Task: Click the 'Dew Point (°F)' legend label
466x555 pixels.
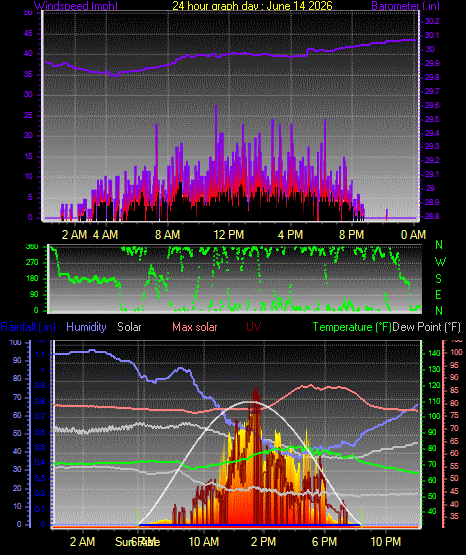Action: 426,327
